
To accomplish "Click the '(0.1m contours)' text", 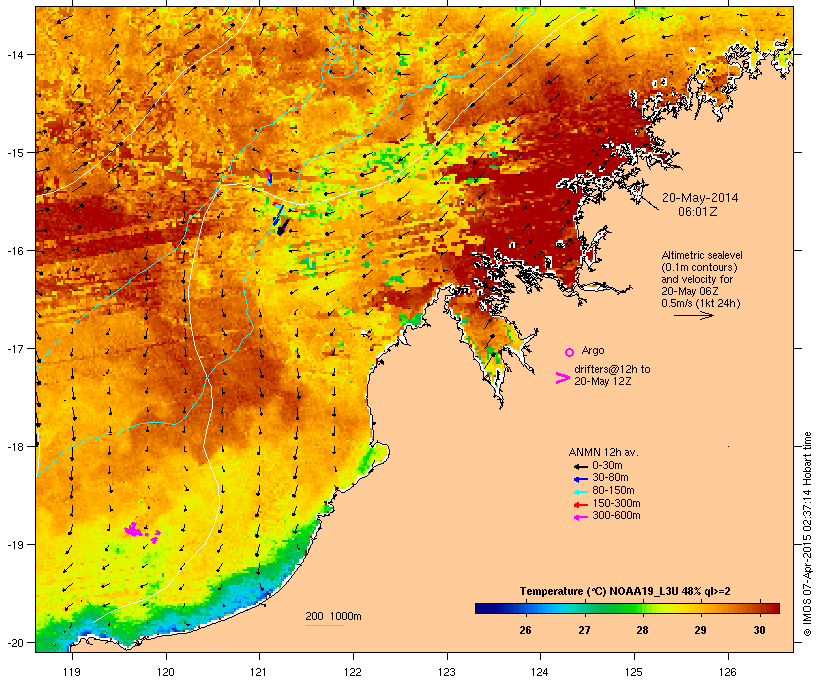I will point(699,267).
